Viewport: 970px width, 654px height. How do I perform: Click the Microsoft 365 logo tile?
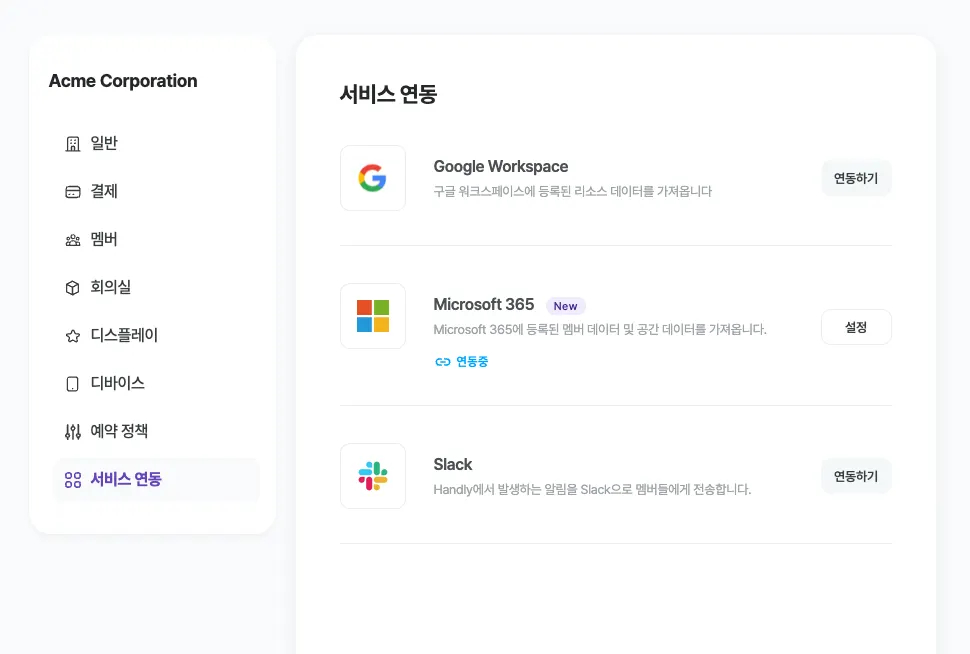(x=373, y=316)
